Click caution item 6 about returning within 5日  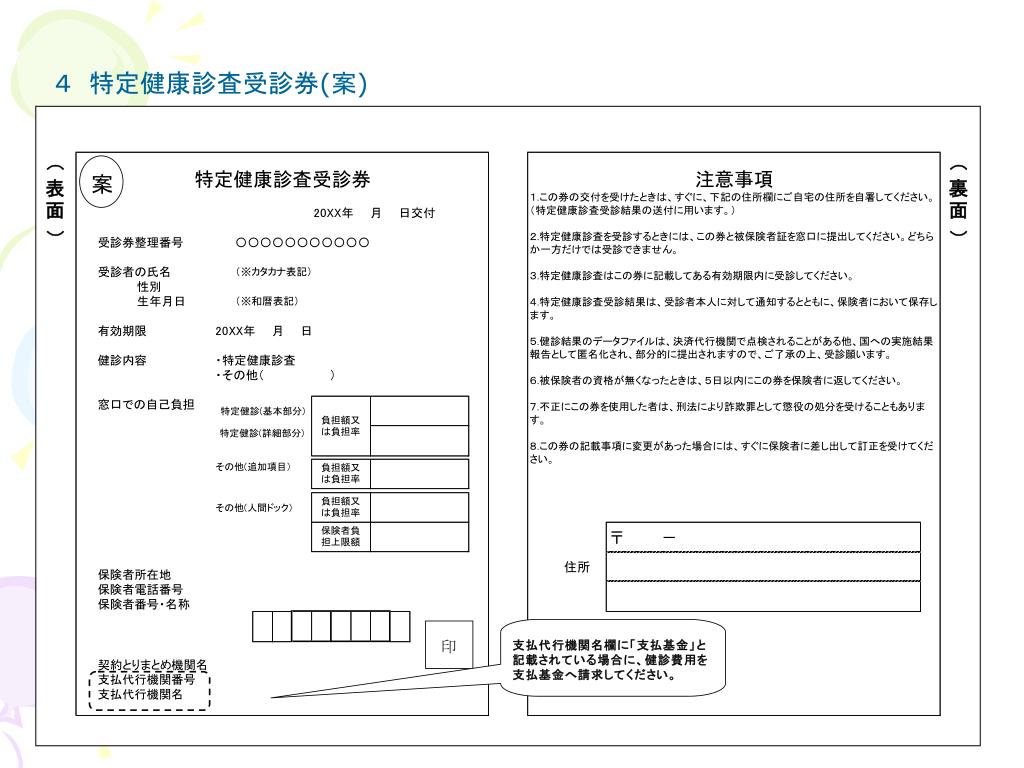(716, 380)
